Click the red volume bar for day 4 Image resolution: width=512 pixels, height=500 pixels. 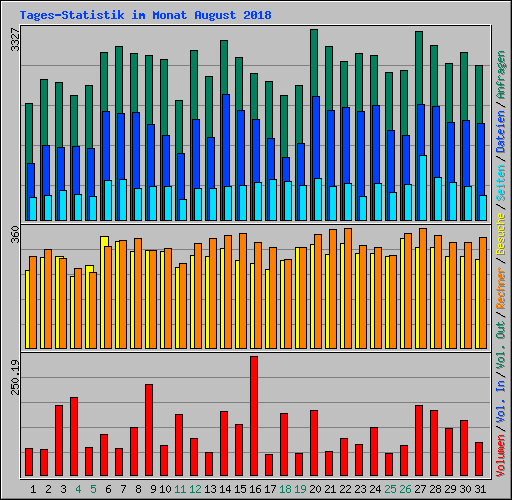[74, 436]
